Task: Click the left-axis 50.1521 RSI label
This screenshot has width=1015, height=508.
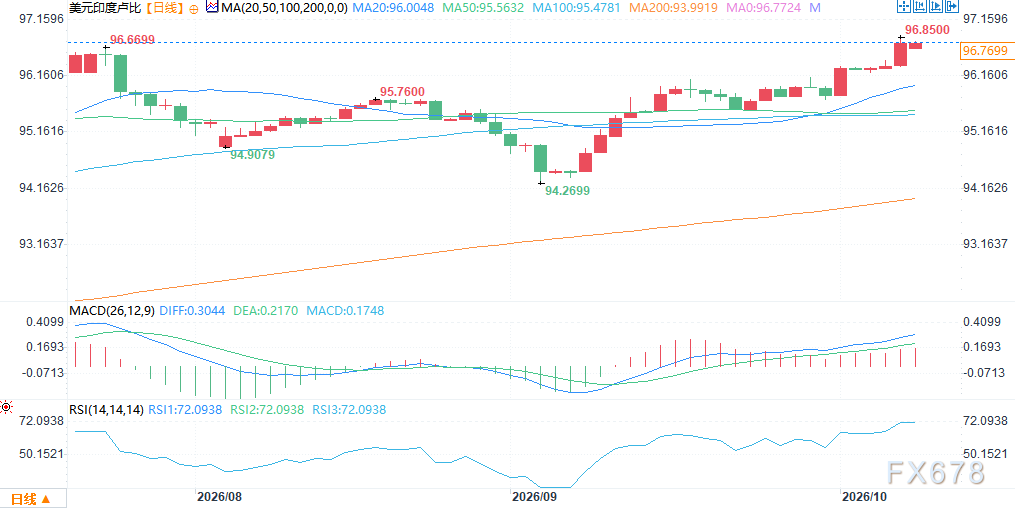Action: (x=41, y=454)
